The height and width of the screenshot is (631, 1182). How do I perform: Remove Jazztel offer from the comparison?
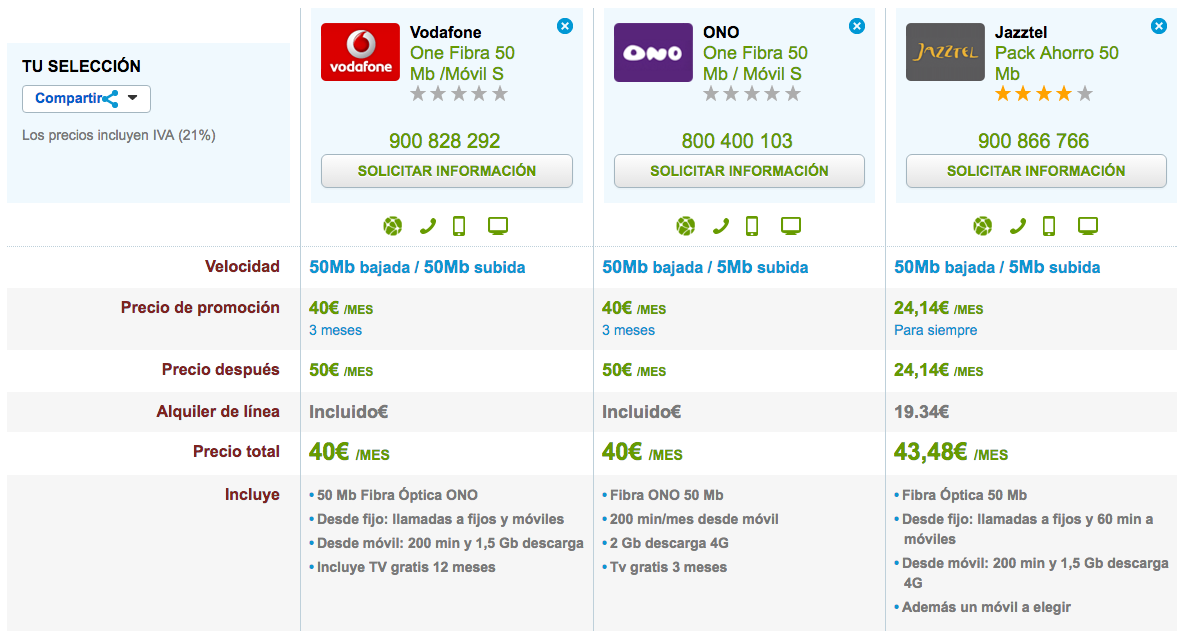point(1159,26)
